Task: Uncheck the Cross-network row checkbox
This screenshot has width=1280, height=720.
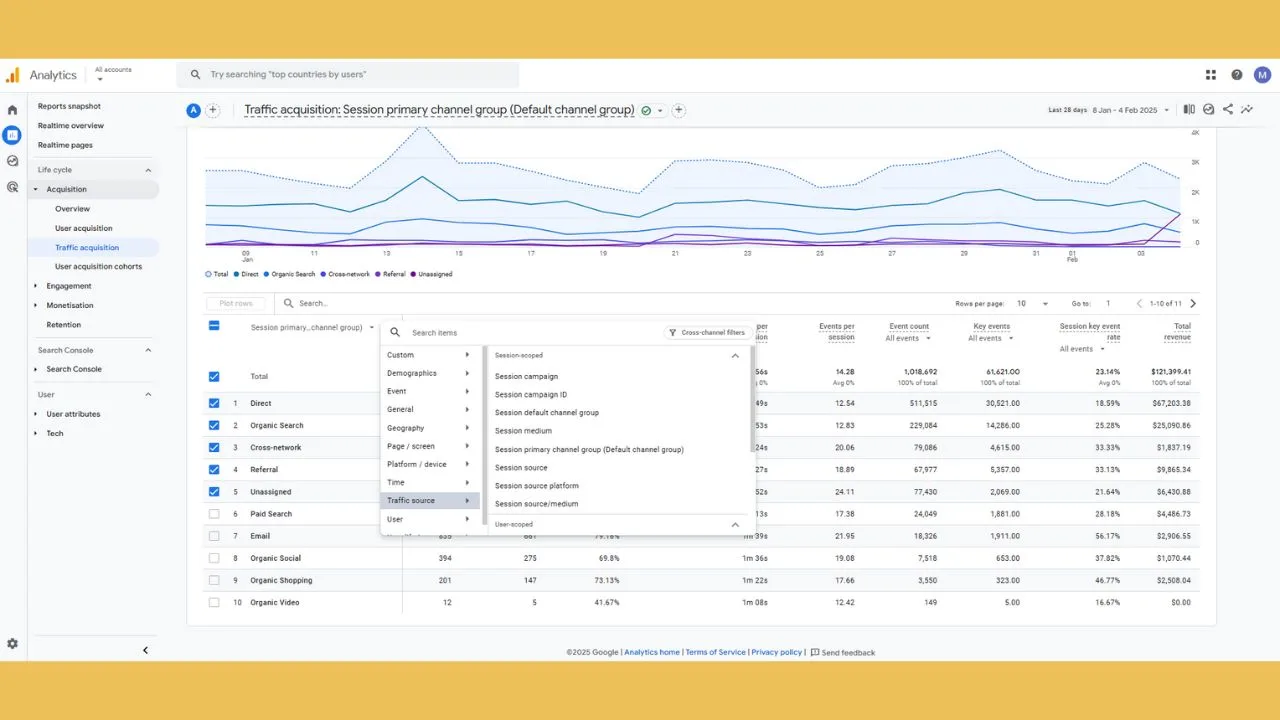Action: coord(214,447)
